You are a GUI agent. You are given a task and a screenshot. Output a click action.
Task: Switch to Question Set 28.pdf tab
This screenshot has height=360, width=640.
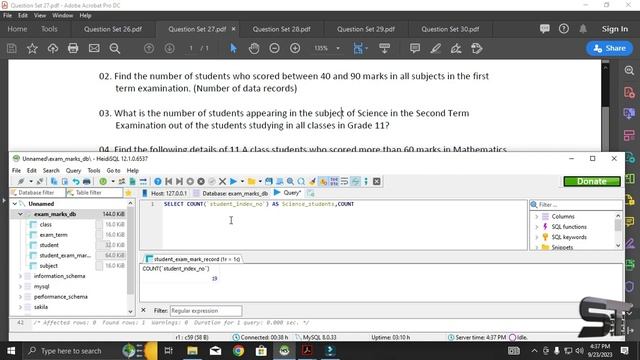[x=281, y=29]
